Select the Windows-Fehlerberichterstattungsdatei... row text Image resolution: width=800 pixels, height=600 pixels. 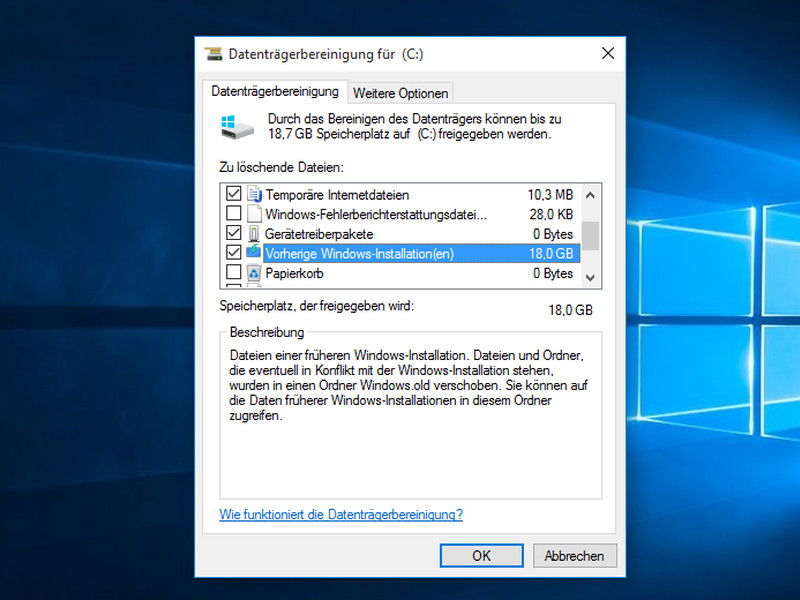point(376,214)
